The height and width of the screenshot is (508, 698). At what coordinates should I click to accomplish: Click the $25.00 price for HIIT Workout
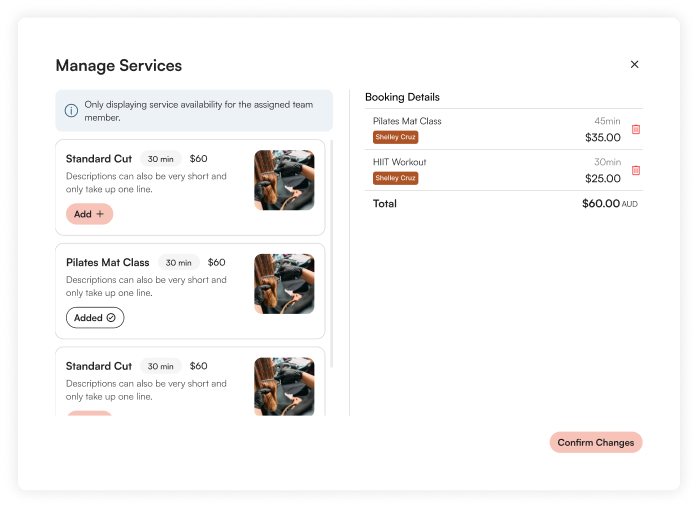tap(603, 179)
